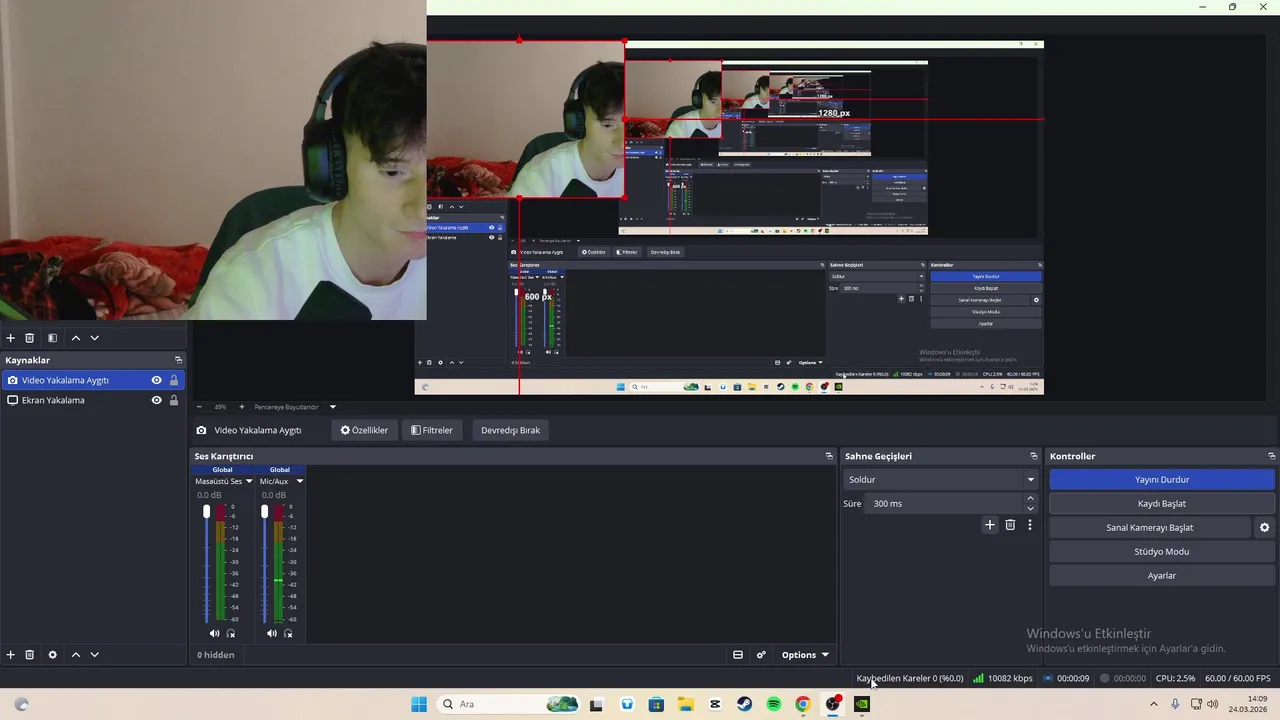Move source up in Kaynaklar toolbar
The image size is (1280, 720).
pos(75,655)
